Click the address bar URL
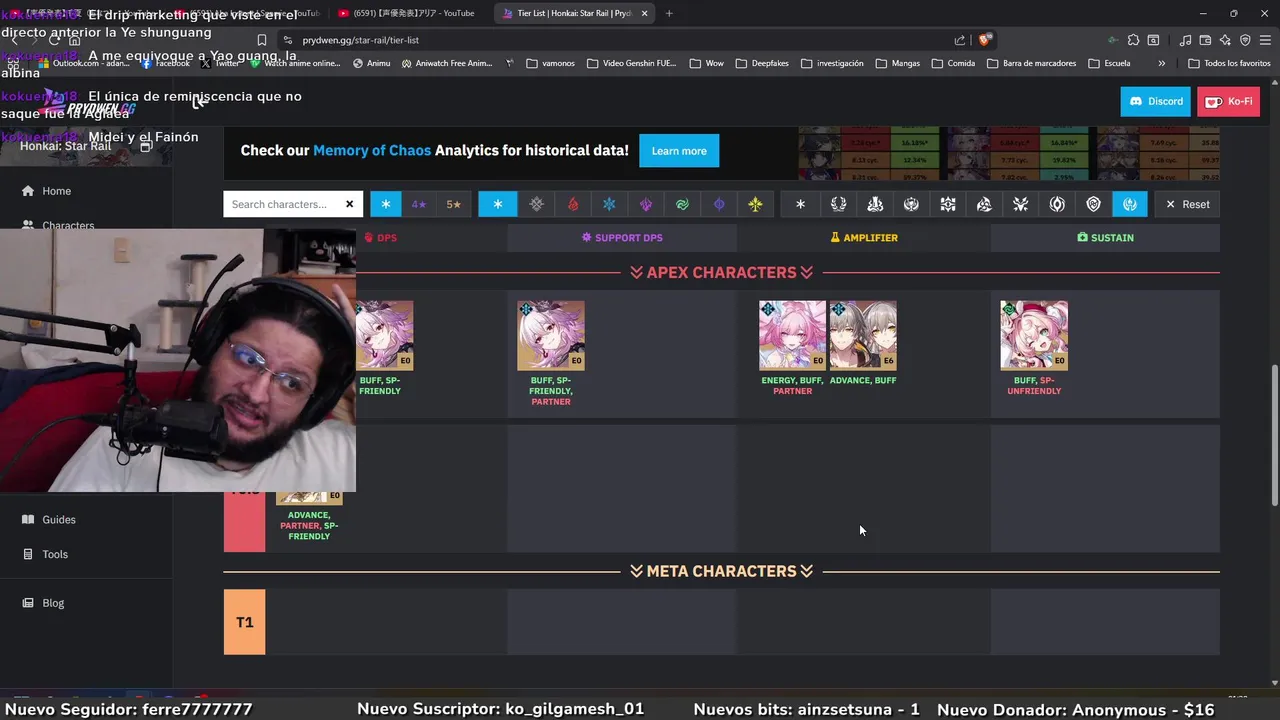Image resolution: width=1280 pixels, height=720 pixels. (360, 40)
